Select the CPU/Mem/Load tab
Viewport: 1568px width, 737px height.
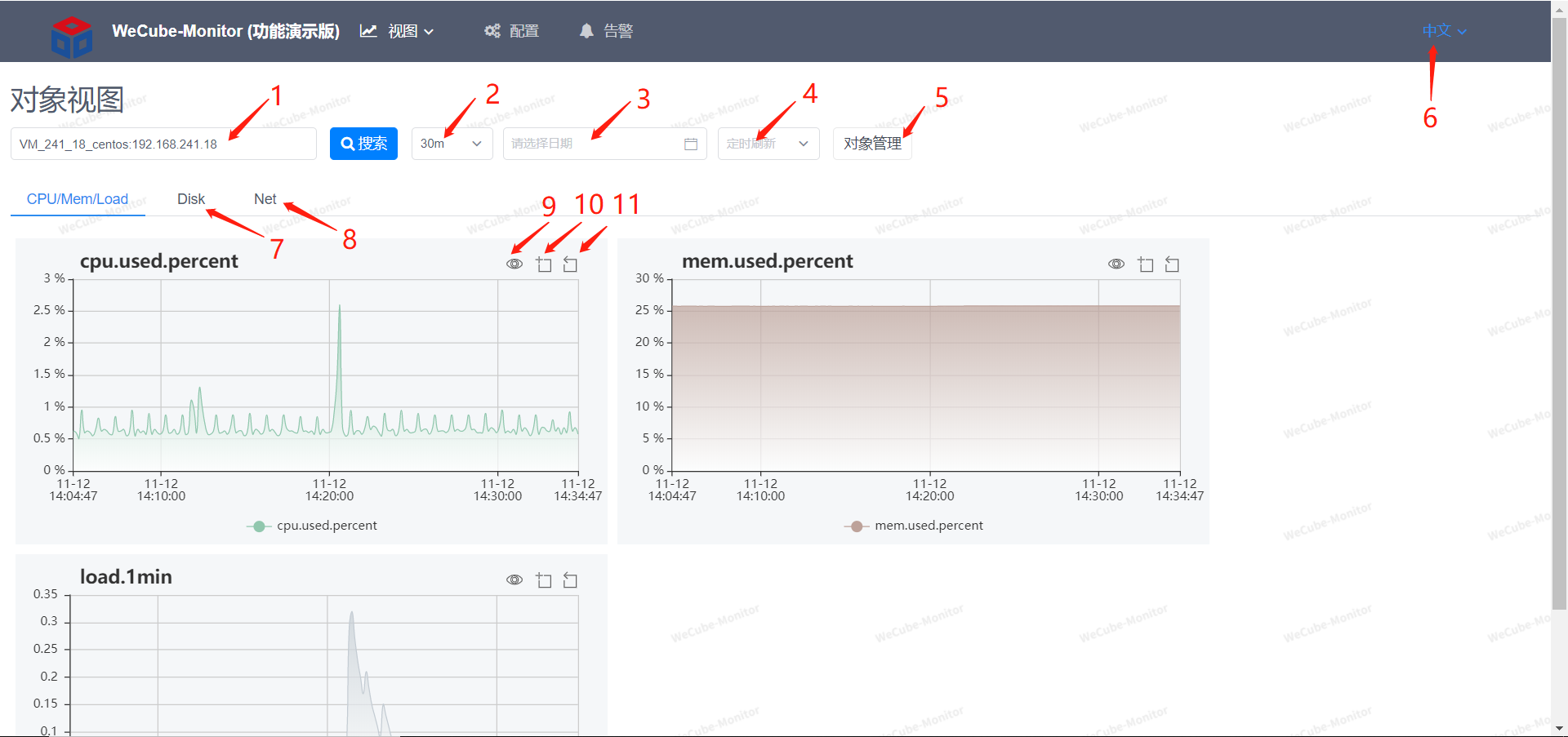pos(78,199)
